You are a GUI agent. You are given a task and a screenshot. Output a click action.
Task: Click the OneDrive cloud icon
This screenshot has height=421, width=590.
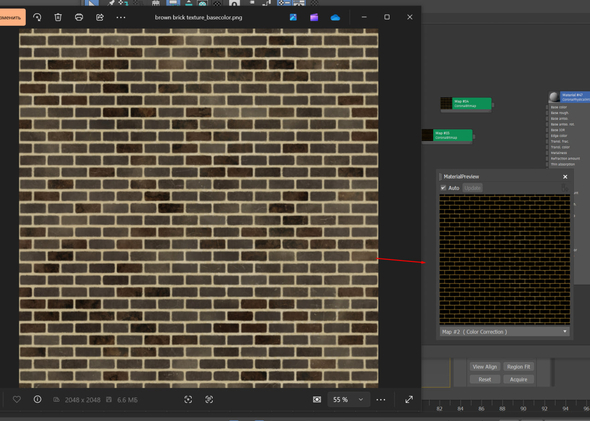(x=335, y=17)
